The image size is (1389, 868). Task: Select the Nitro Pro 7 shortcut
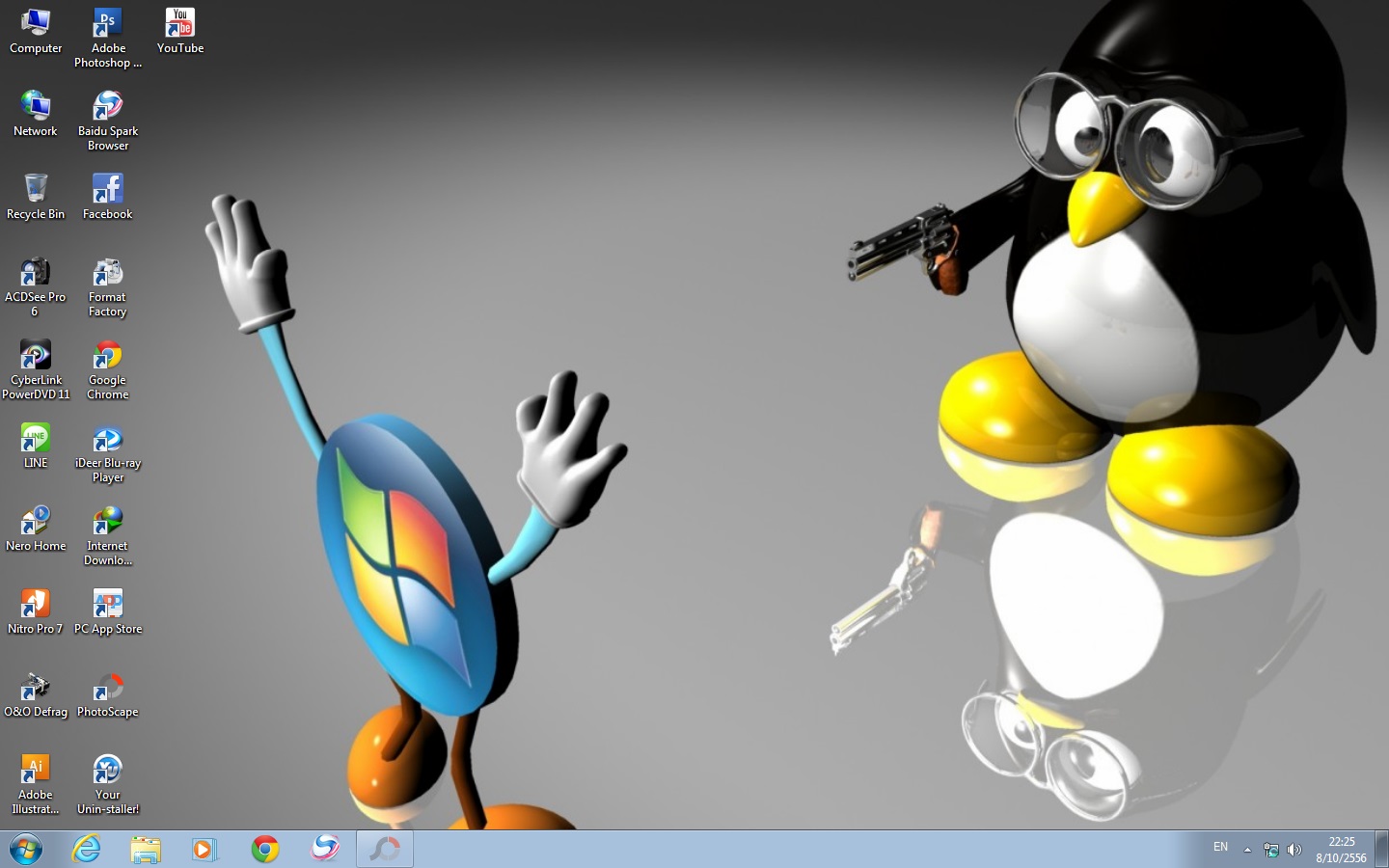(x=36, y=611)
